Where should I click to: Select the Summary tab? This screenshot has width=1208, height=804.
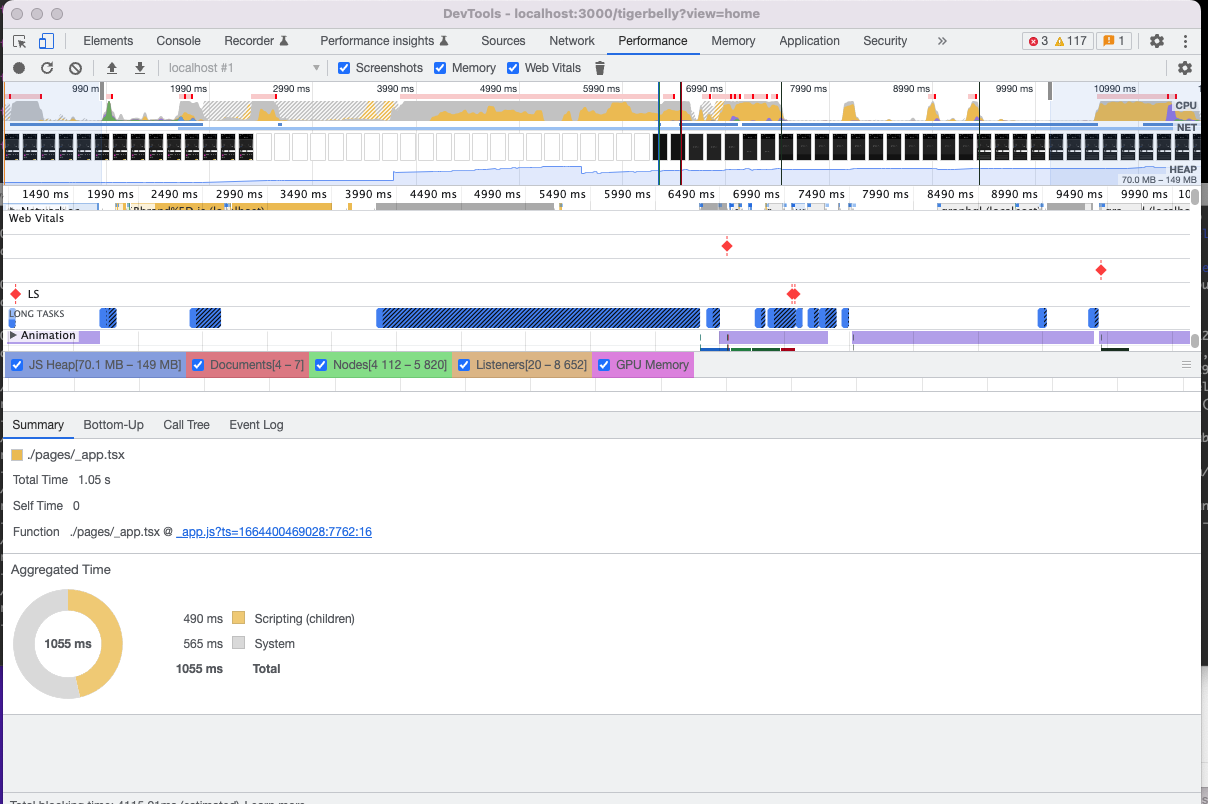[38, 425]
